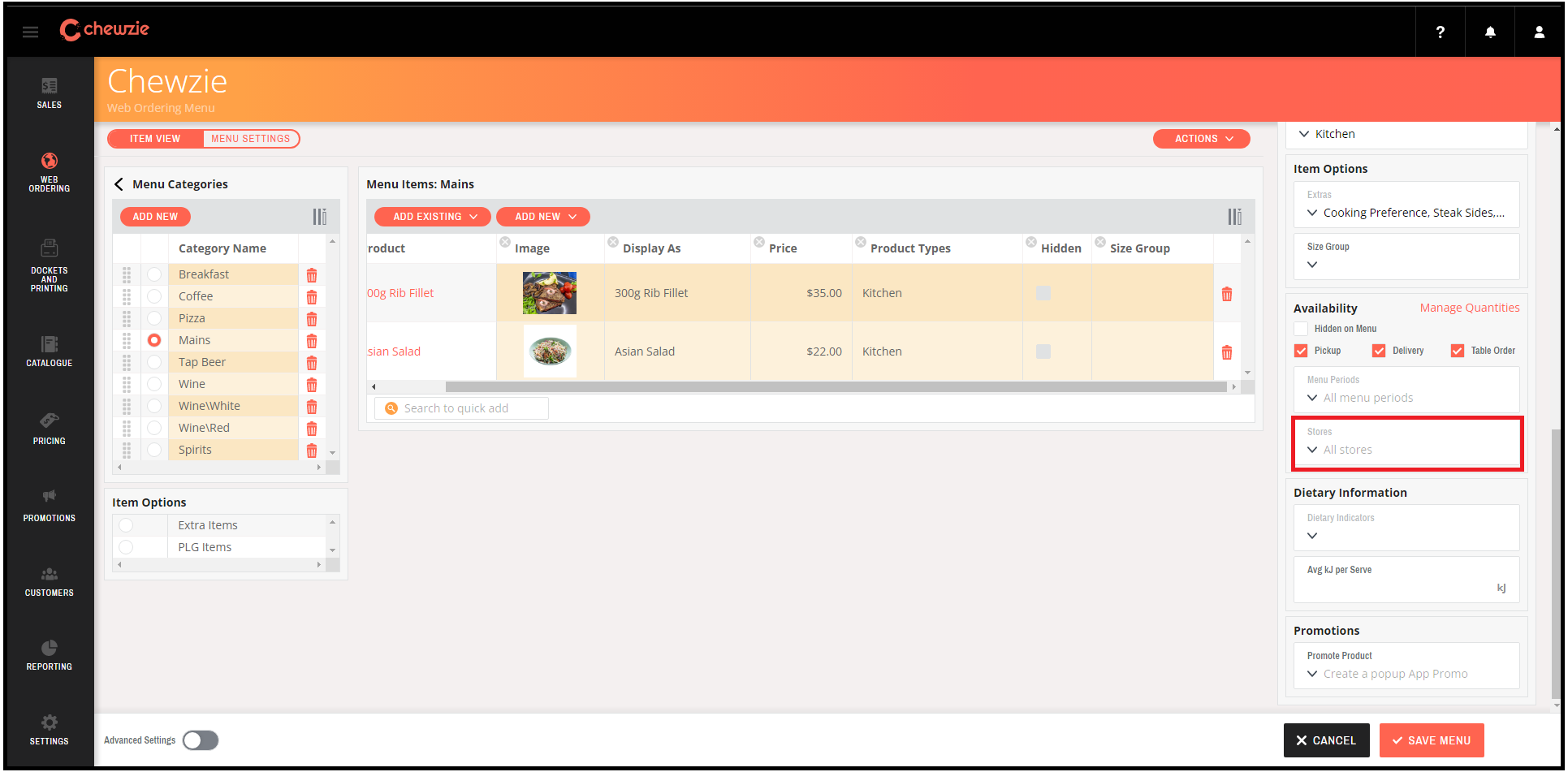Click the Save Menu button
The image size is (1568, 772).
pyautogui.click(x=1432, y=740)
